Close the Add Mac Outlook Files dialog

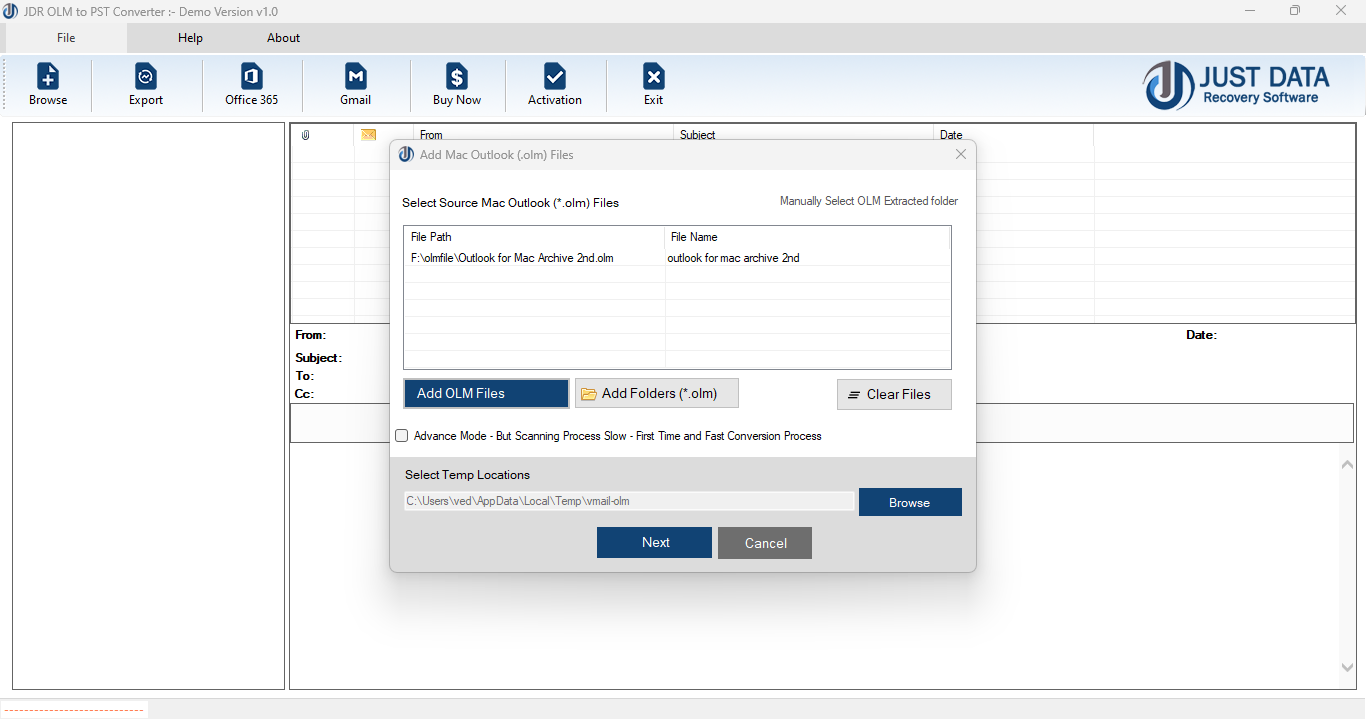961,154
